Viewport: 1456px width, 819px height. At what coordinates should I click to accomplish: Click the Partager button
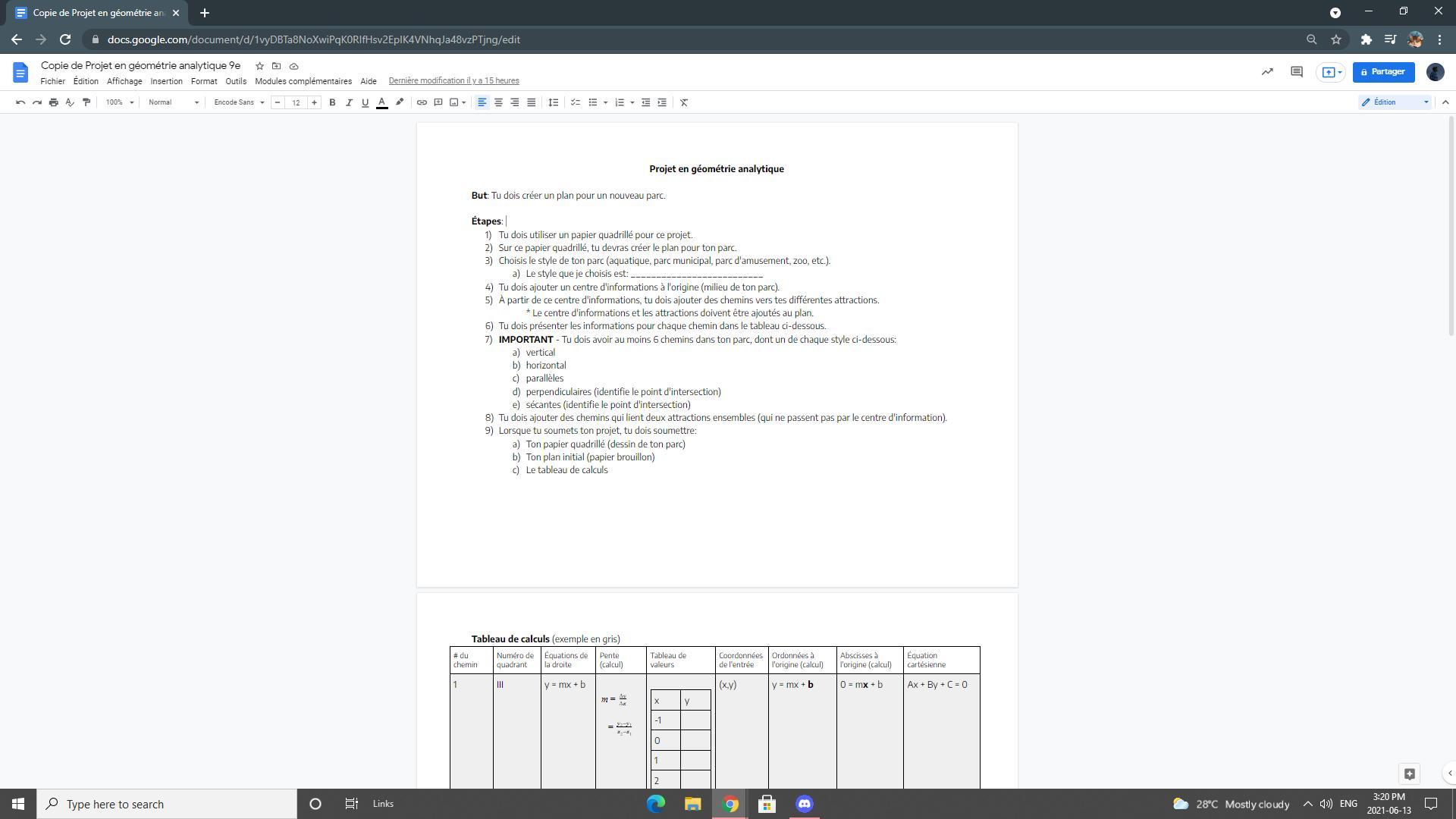(1383, 72)
